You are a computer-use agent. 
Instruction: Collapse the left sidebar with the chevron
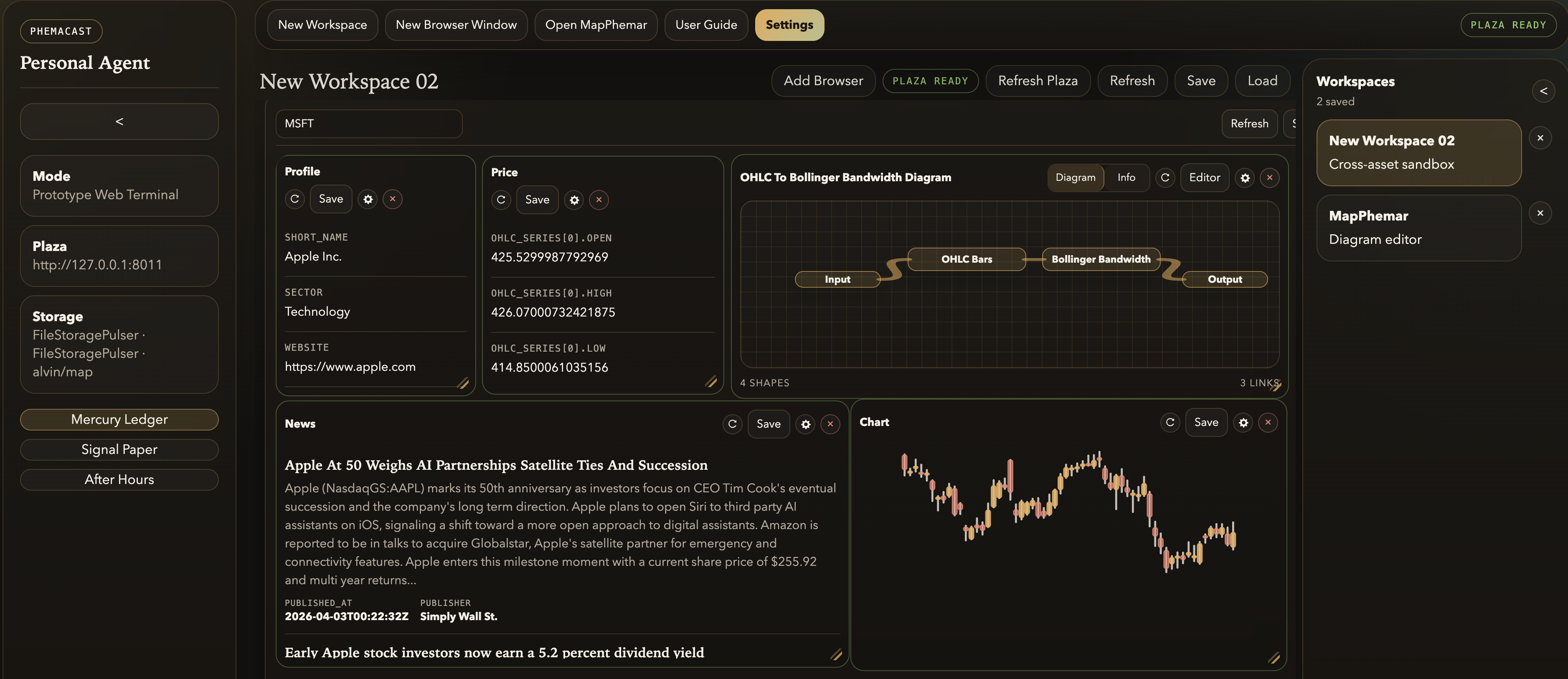[119, 122]
